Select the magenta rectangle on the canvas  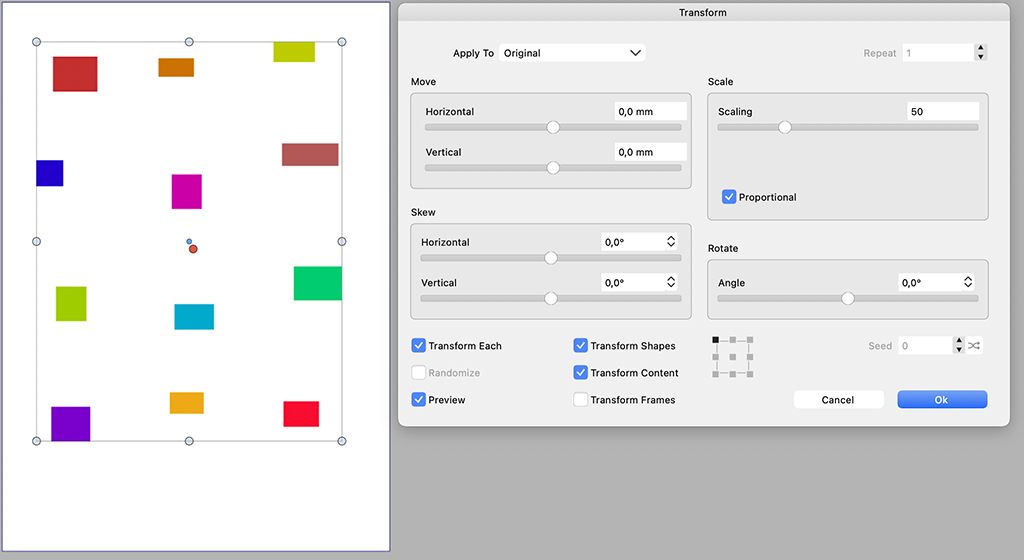click(x=186, y=192)
